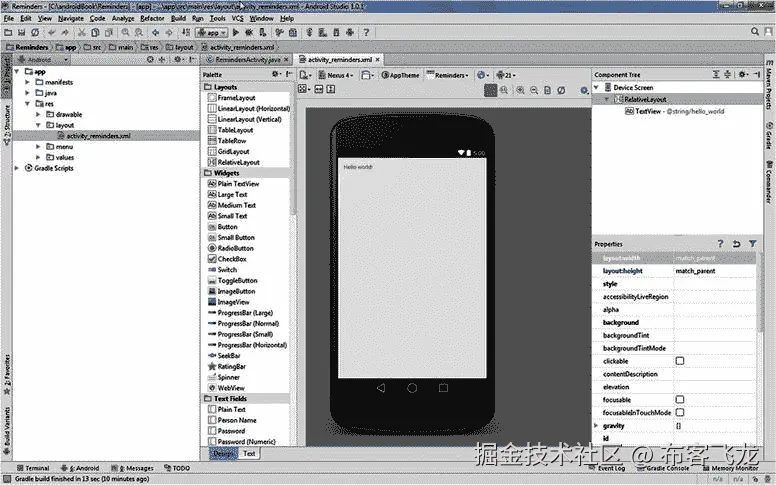This screenshot has width=776, height=485.
Task: Open the app run configuration dropdown
Action: [x=211, y=33]
